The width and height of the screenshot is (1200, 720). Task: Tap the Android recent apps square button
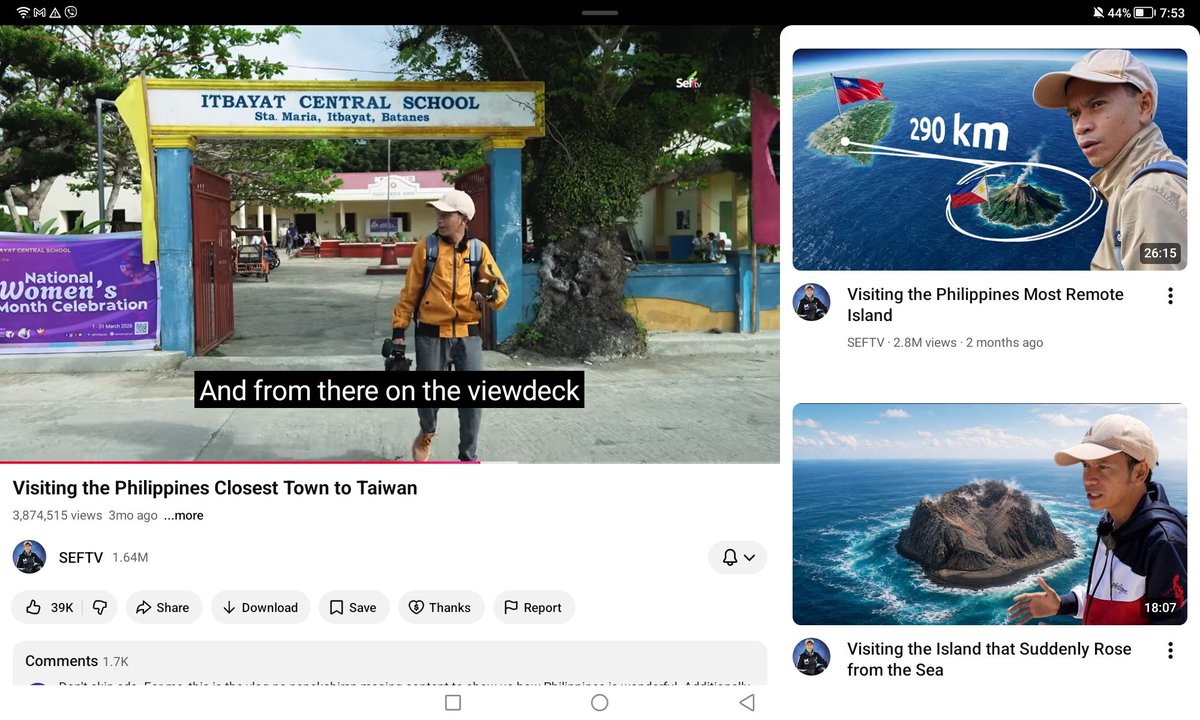click(453, 703)
